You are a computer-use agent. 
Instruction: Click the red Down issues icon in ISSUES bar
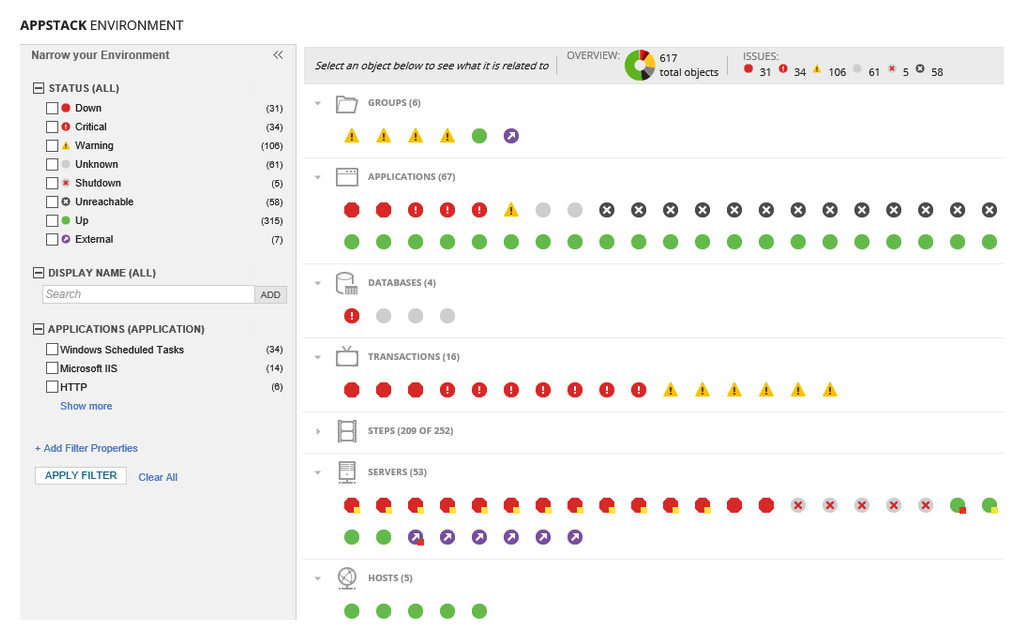[x=748, y=70]
